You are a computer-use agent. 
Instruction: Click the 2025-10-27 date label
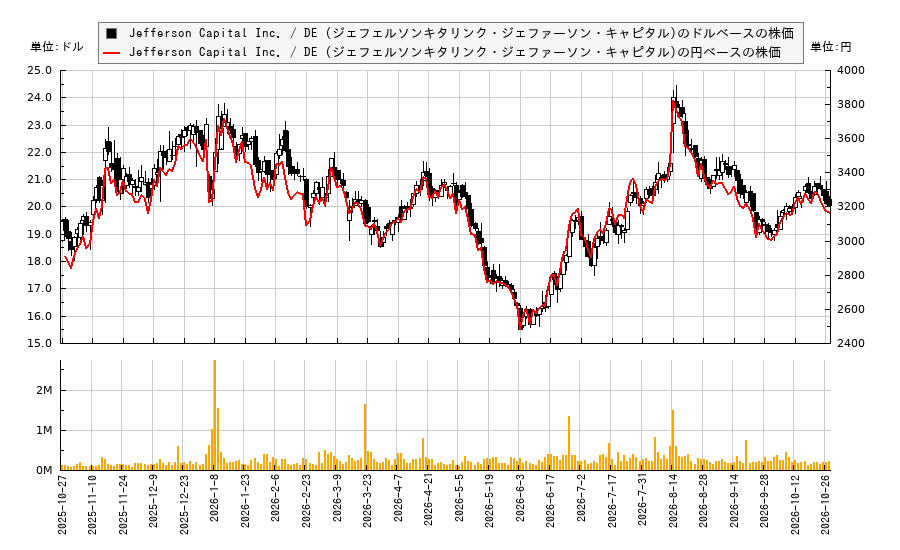click(x=62, y=505)
